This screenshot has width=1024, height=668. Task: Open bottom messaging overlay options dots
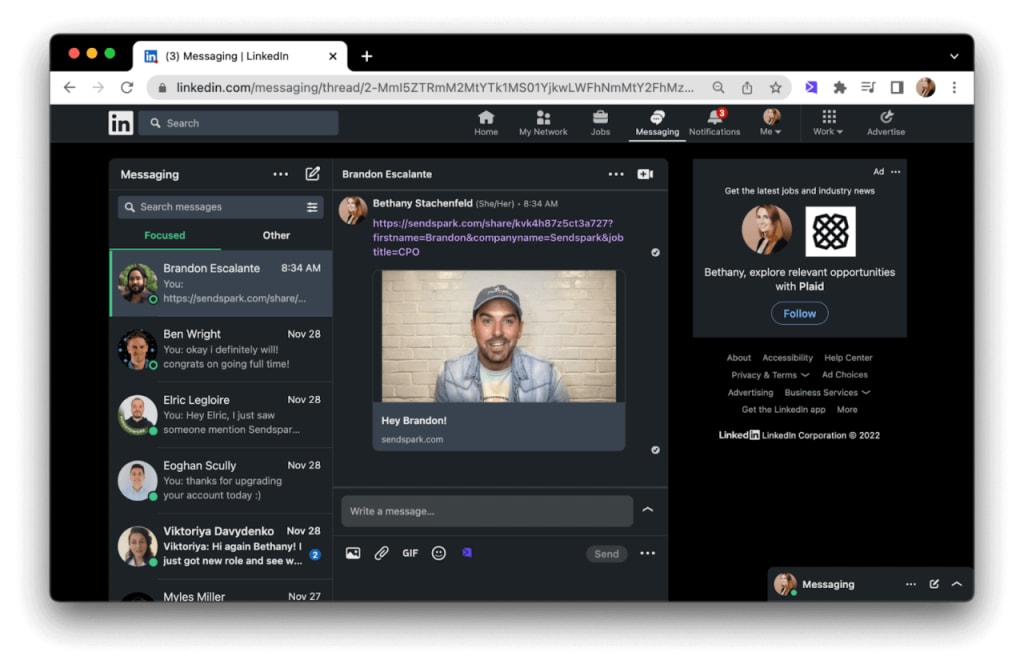[911, 584]
